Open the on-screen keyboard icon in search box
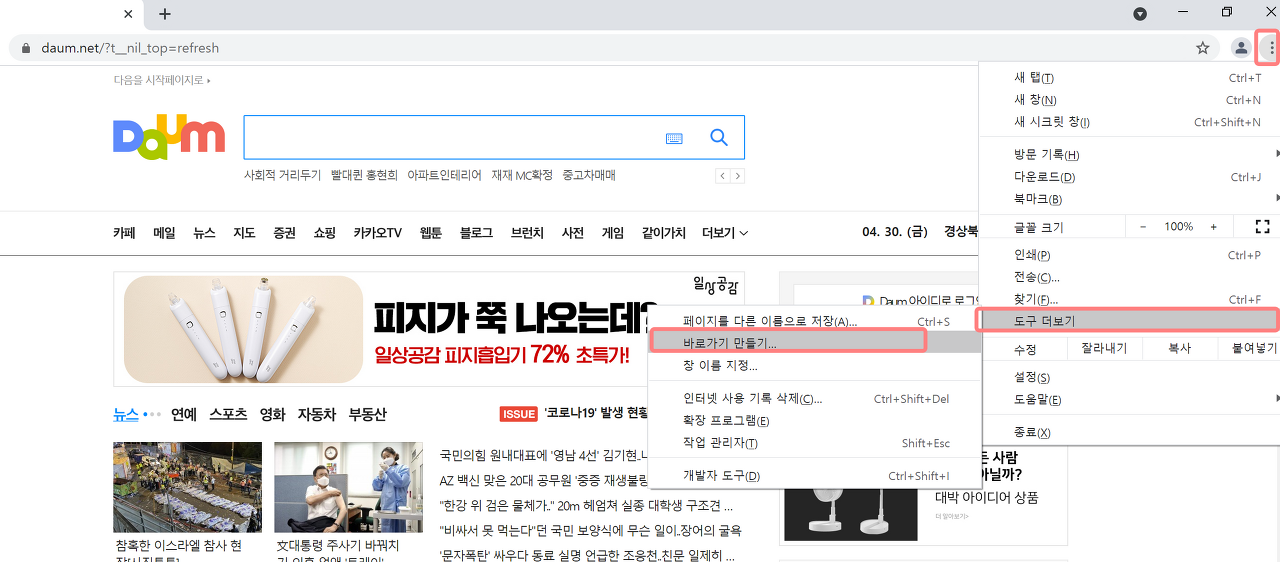The image size is (1280, 562). 674,138
